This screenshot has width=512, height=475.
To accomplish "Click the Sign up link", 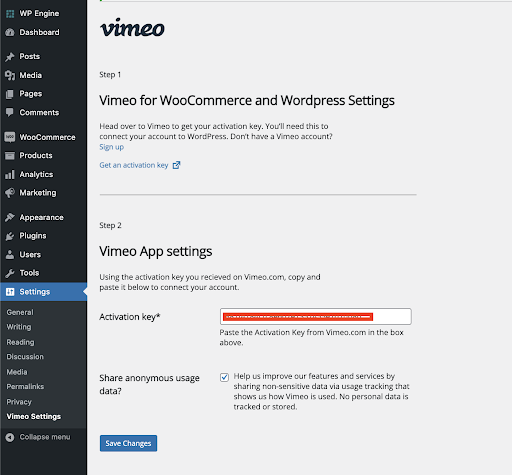I will pos(112,147).
